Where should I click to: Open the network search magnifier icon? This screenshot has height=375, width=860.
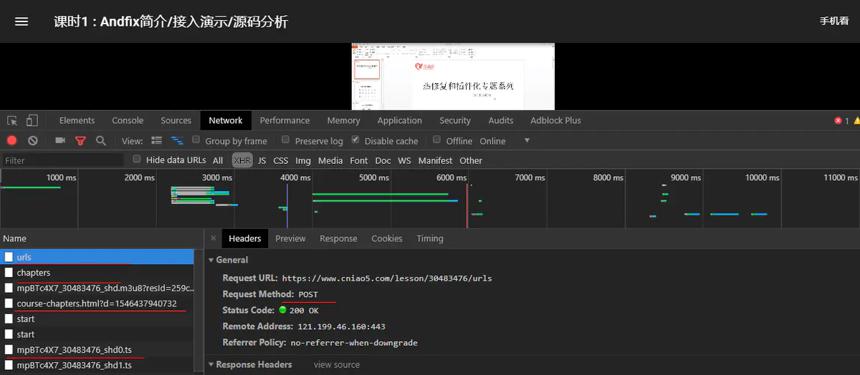(x=101, y=141)
